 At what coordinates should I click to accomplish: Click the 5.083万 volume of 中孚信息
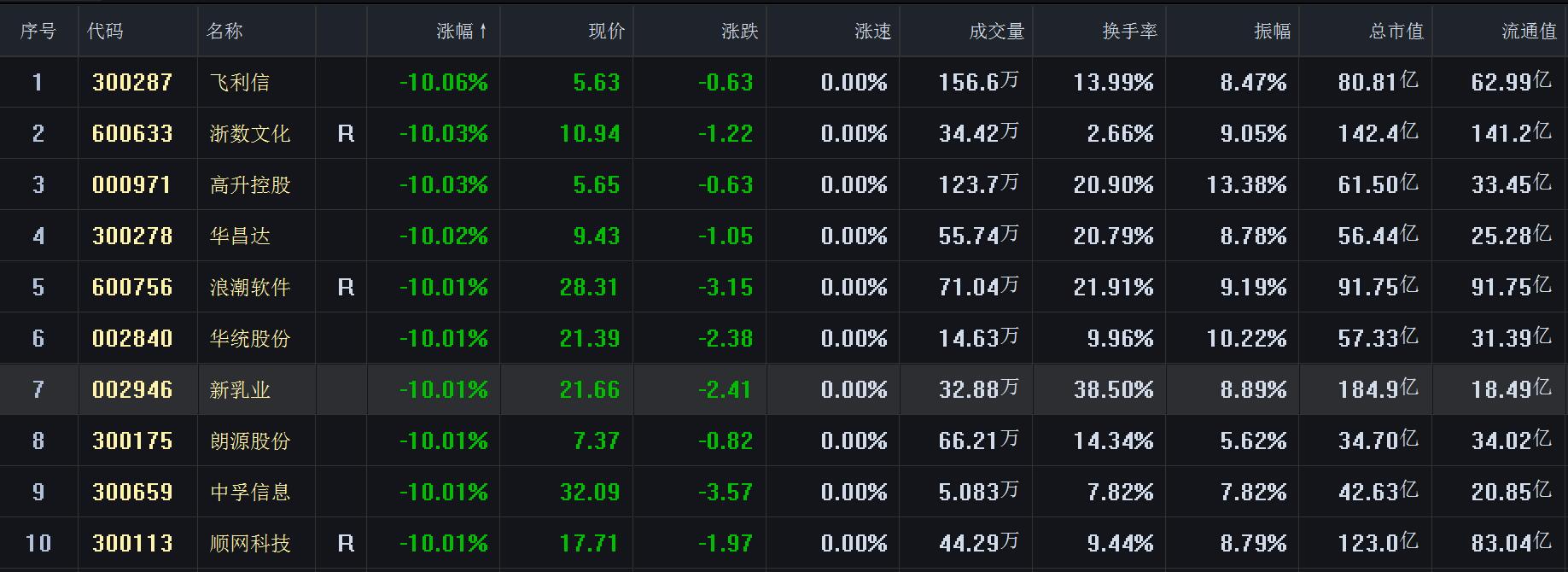click(978, 493)
